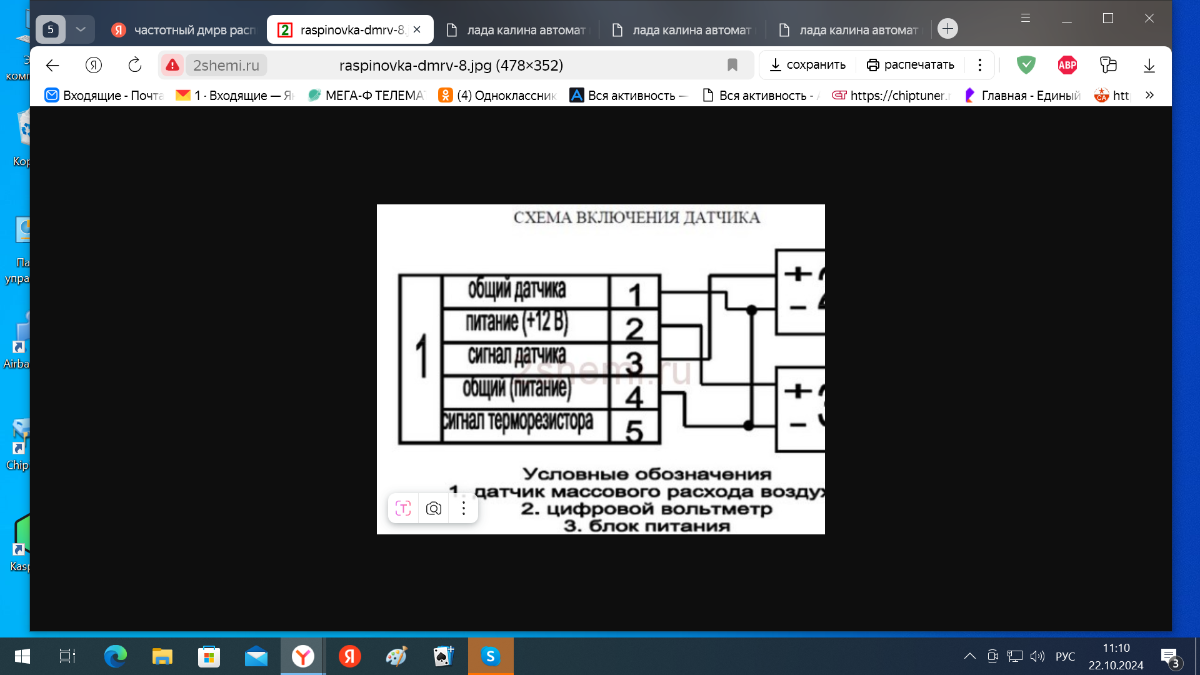Expand the bookmarks overflow chevron '»'
The height and width of the screenshot is (675, 1200).
pyautogui.click(x=1149, y=96)
